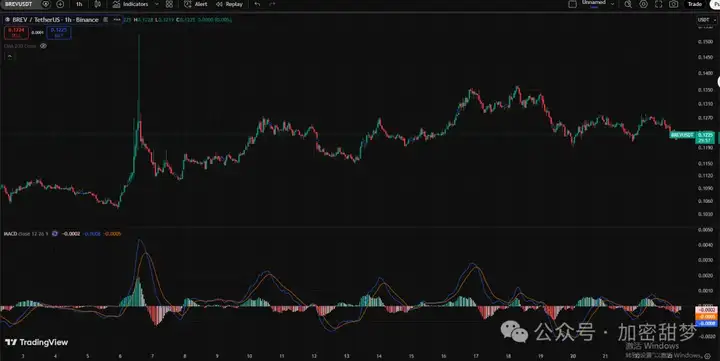Start bar Replay mode
The width and height of the screenshot is (720, 361).
[x=230, y=4]
